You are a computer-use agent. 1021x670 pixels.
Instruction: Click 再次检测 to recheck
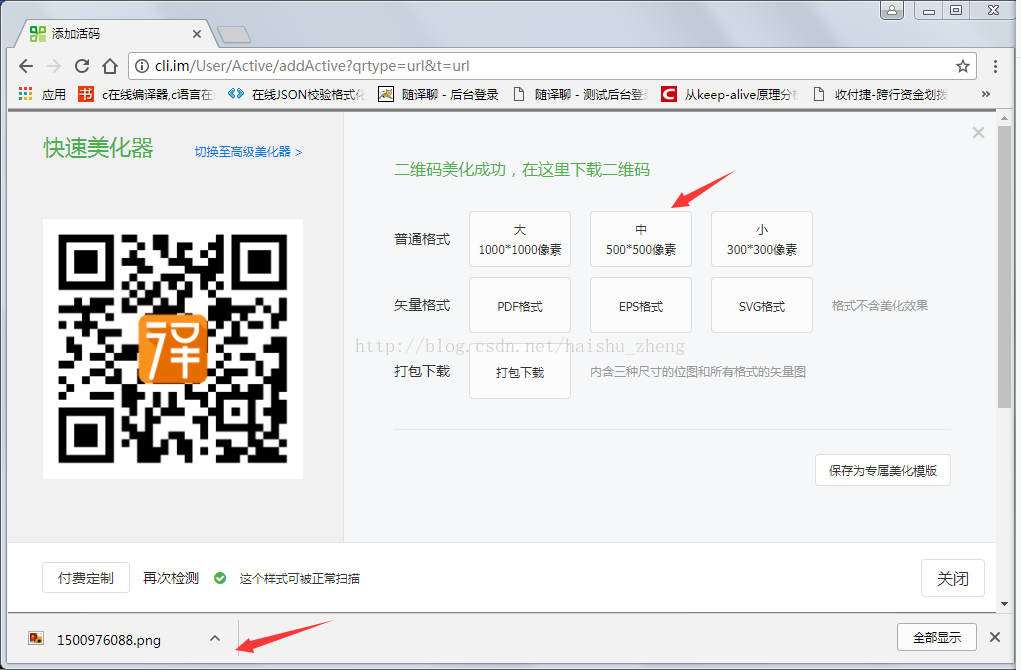(x=171, y=578)
